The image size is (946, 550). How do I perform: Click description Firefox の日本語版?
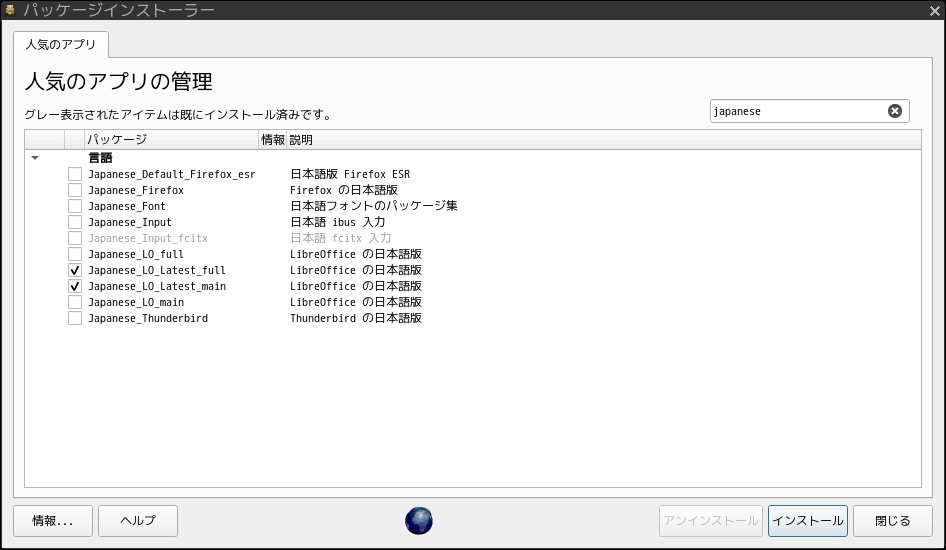click(x=344, y=190)
